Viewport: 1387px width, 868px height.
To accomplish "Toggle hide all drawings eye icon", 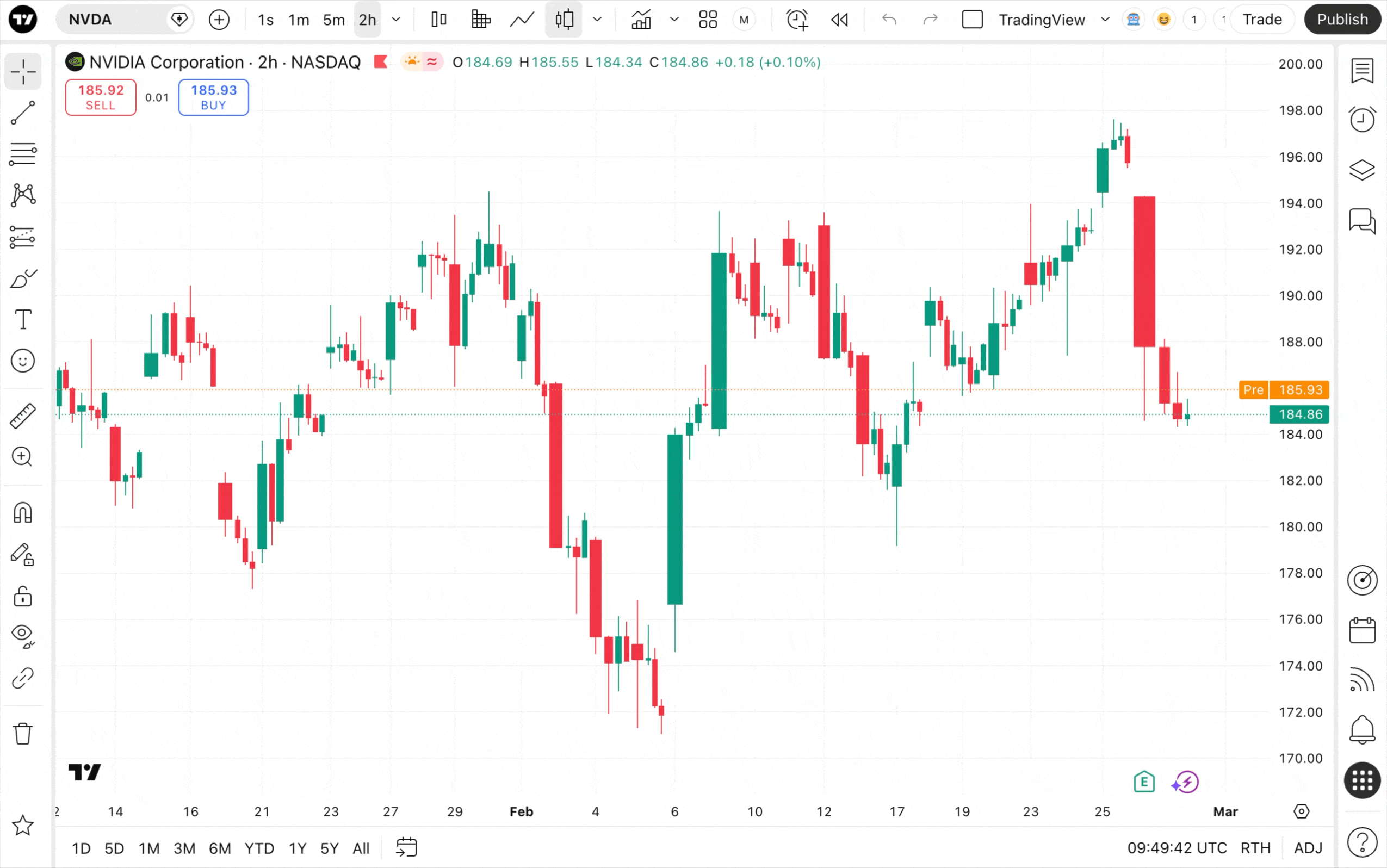I will pyautogui.click(x=23, y=635).
